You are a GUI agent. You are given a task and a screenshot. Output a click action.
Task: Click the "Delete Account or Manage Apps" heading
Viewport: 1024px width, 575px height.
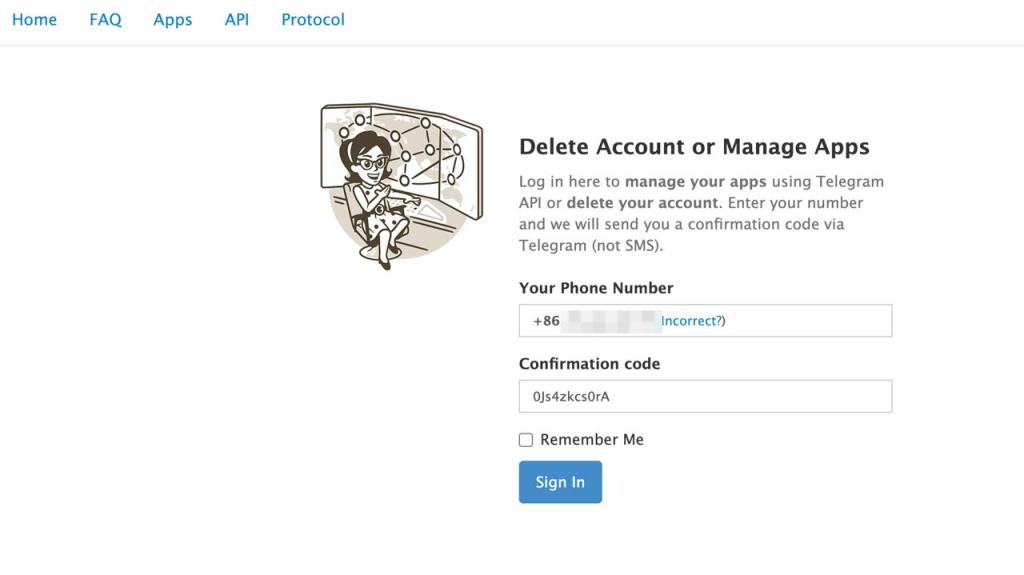point(694,147)
